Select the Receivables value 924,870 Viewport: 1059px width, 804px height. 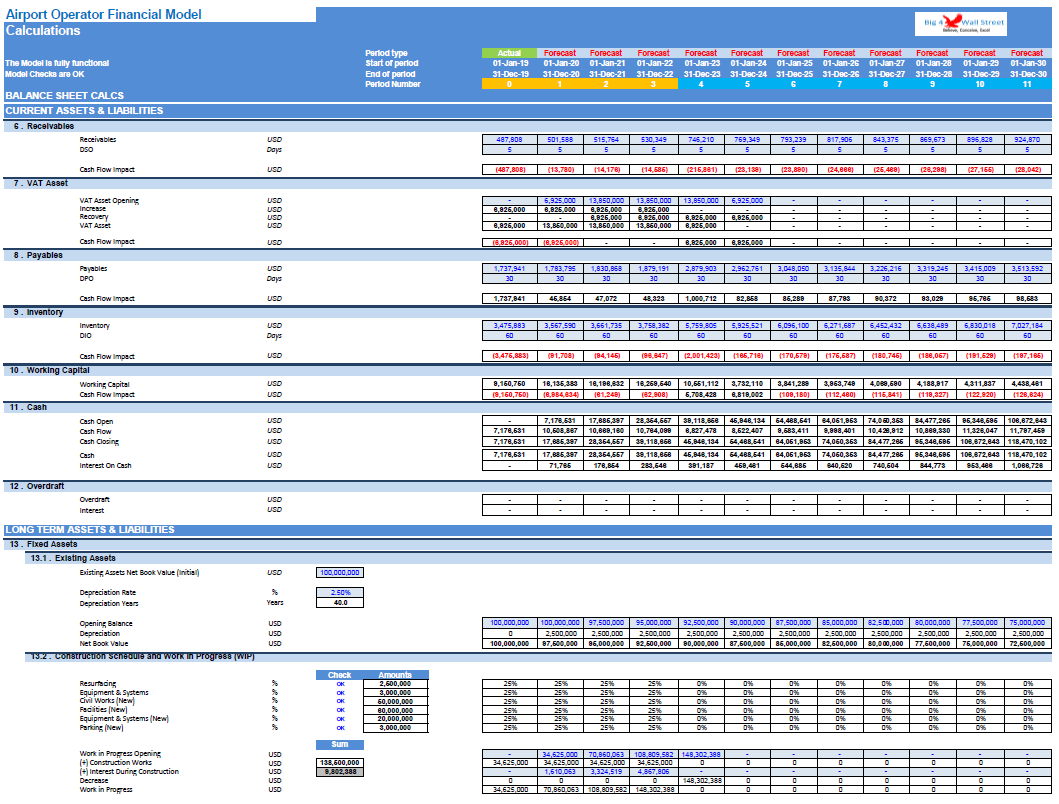(x=1027, y=140)
